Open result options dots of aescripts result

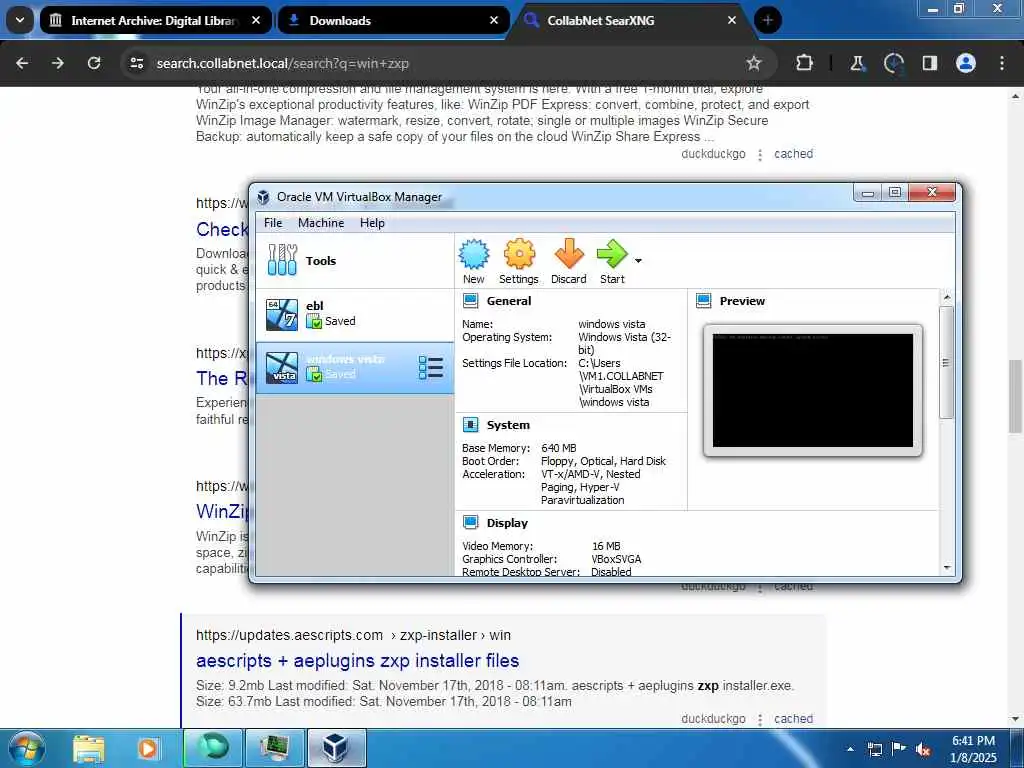(760, 719)
